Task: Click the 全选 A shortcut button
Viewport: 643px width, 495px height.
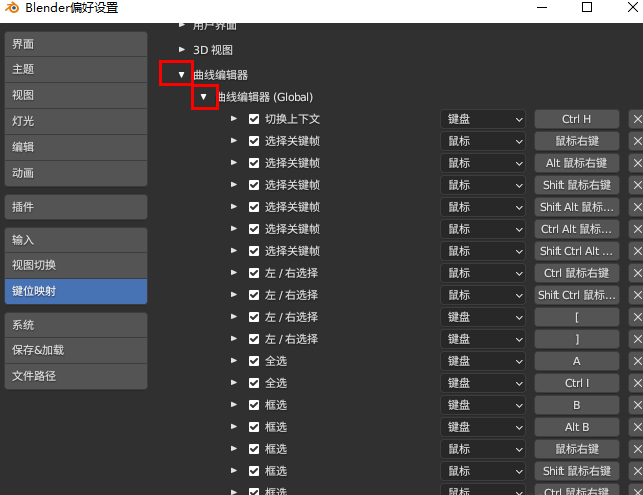Action: [577, 361]
